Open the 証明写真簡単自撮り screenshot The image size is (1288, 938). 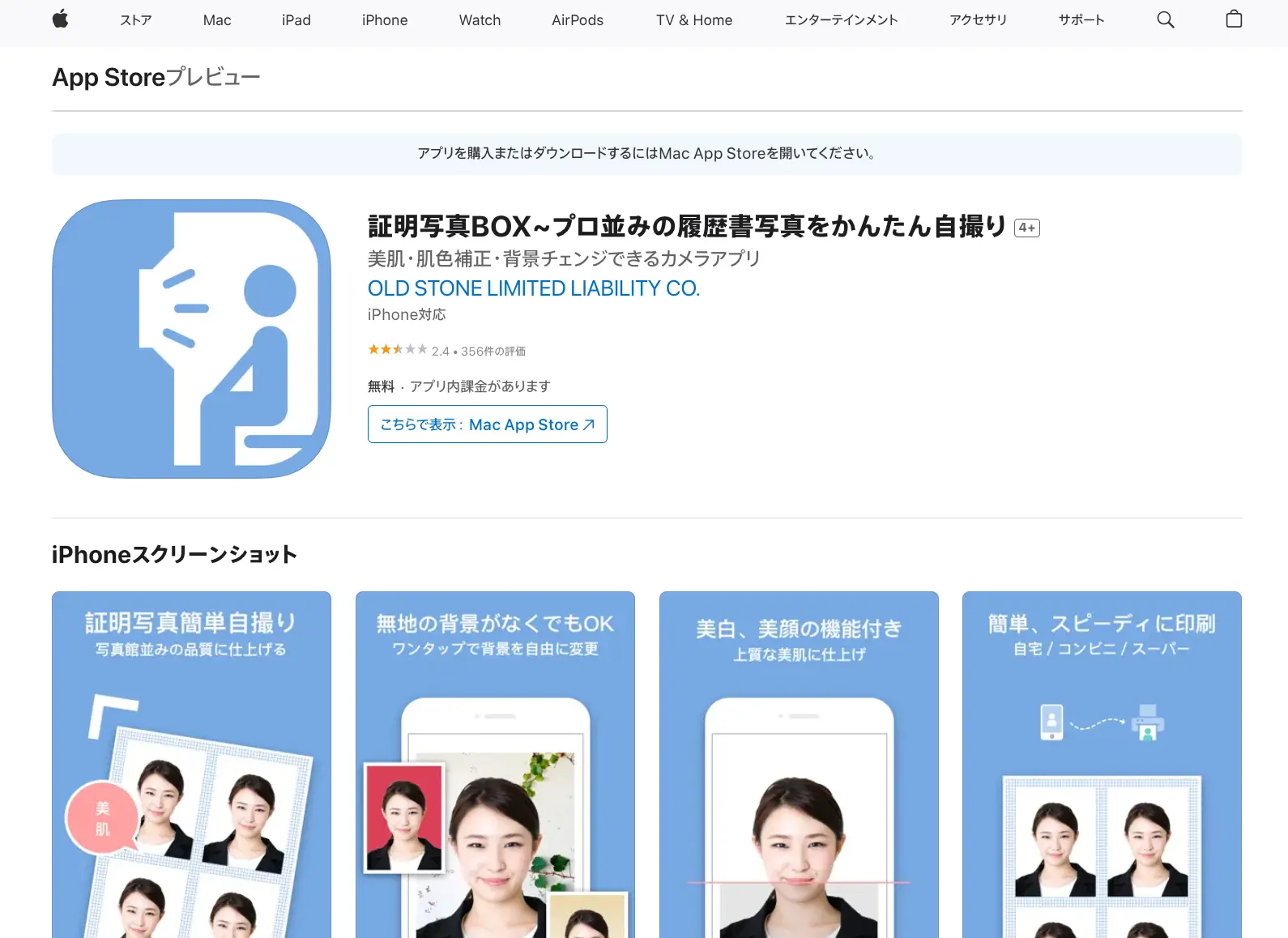coord(192,765)
